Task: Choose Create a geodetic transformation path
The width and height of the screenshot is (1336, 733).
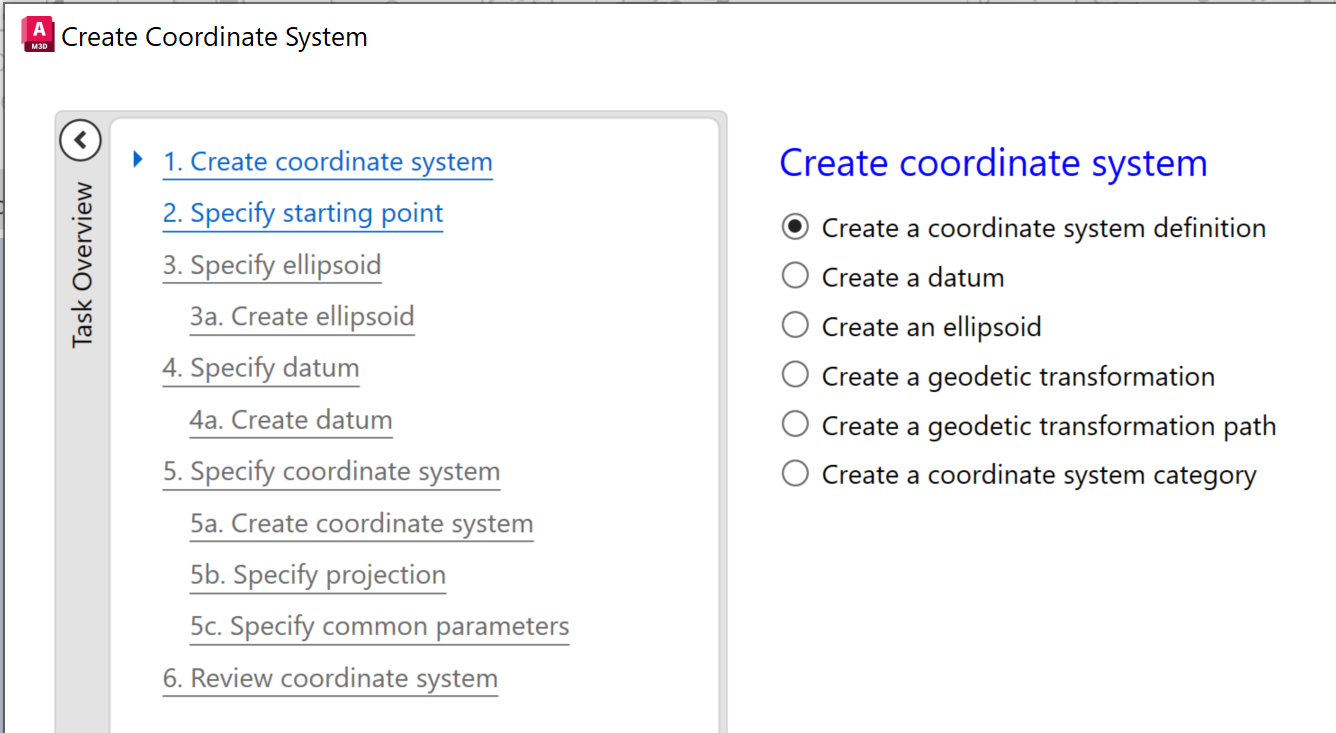Action: coord(794,423)
